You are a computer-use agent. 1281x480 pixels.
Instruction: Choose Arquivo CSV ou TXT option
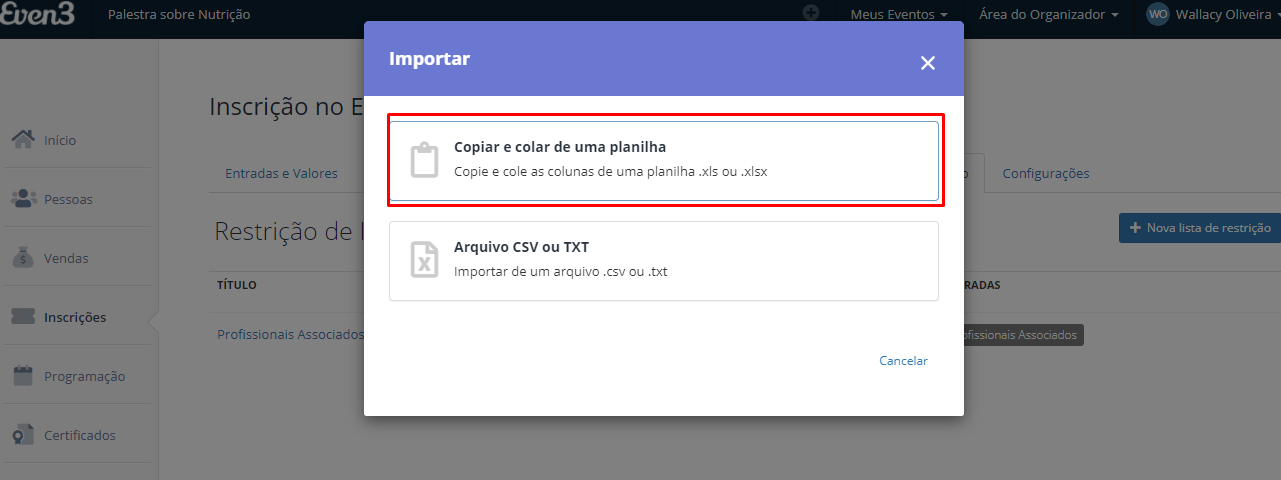click(664, 261)
